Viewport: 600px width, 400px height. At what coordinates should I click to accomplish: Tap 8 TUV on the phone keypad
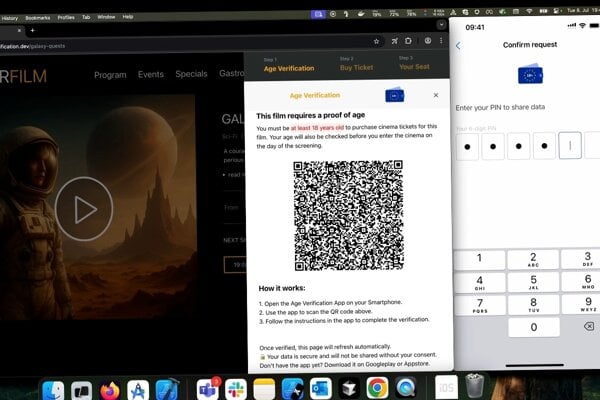coord(533,305)
